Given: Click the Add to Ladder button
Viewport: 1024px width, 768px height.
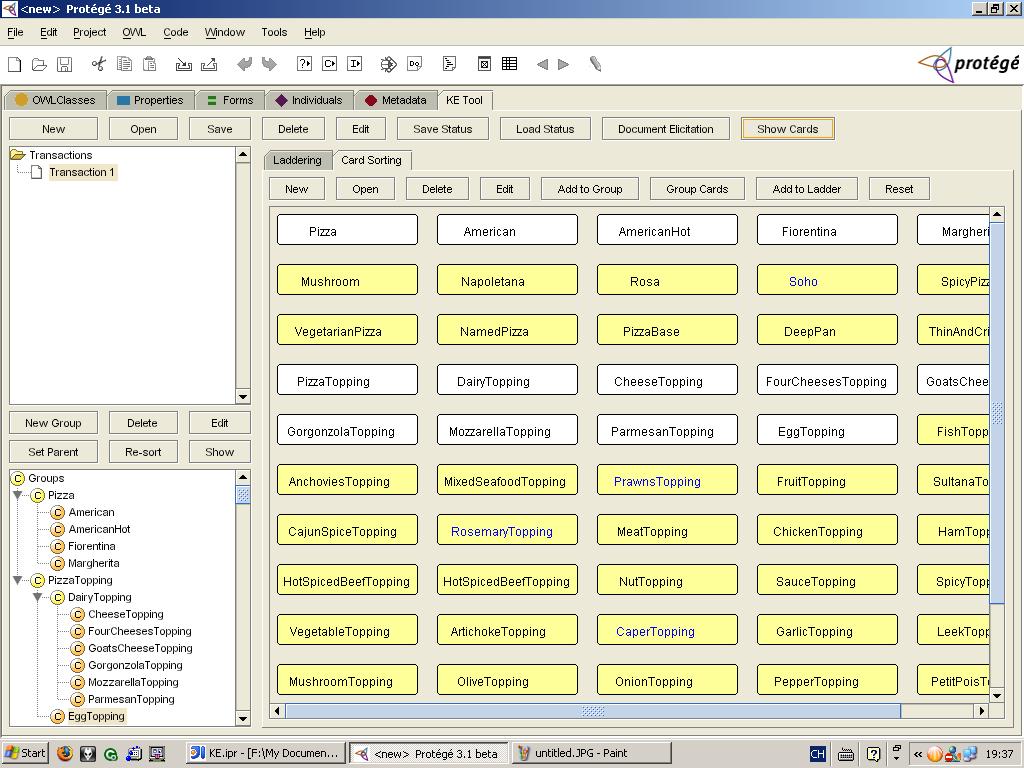Looking at the screenshot, I should tap(807, 189).
